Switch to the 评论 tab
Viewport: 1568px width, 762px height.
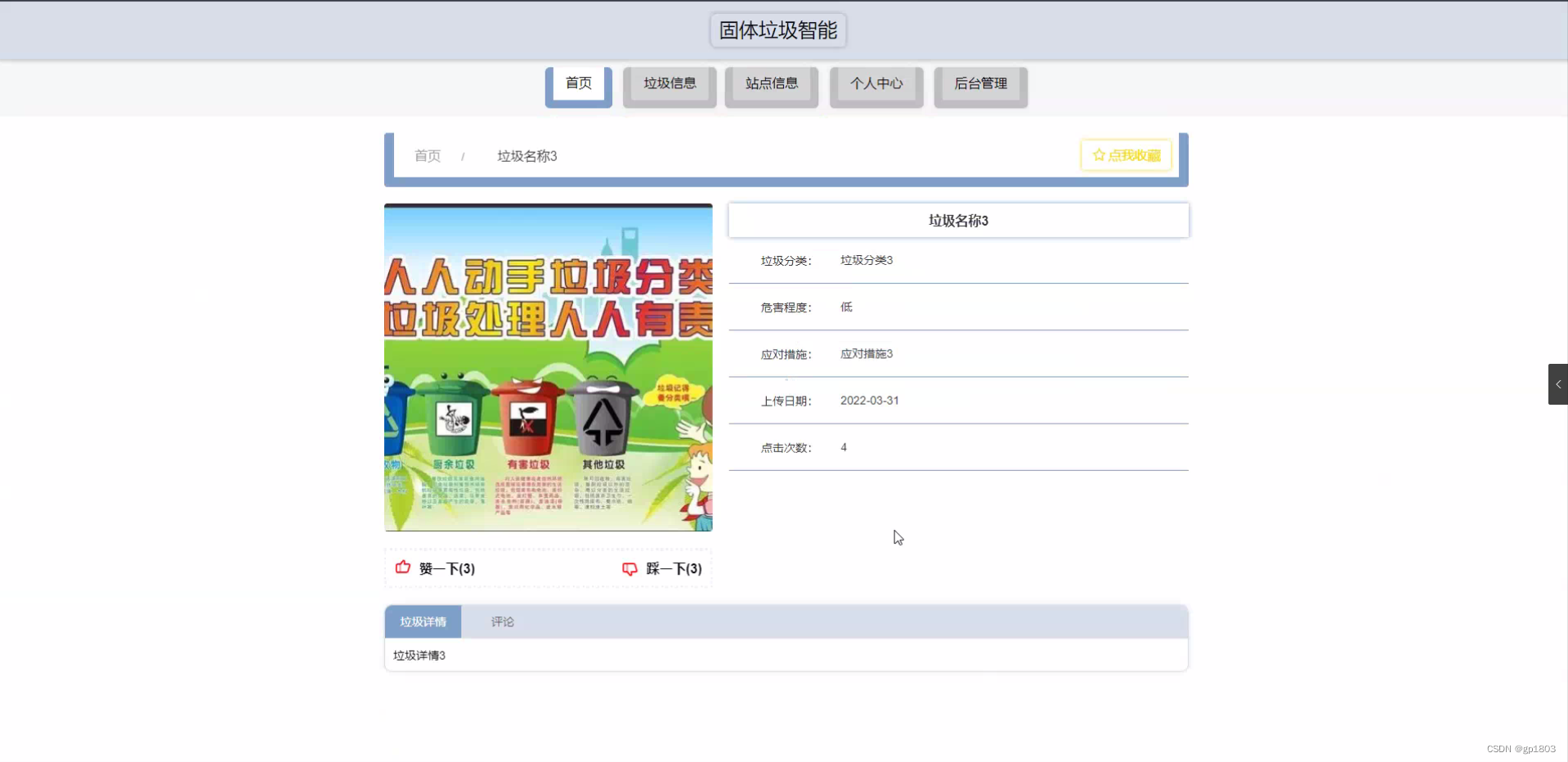(502, 621)
